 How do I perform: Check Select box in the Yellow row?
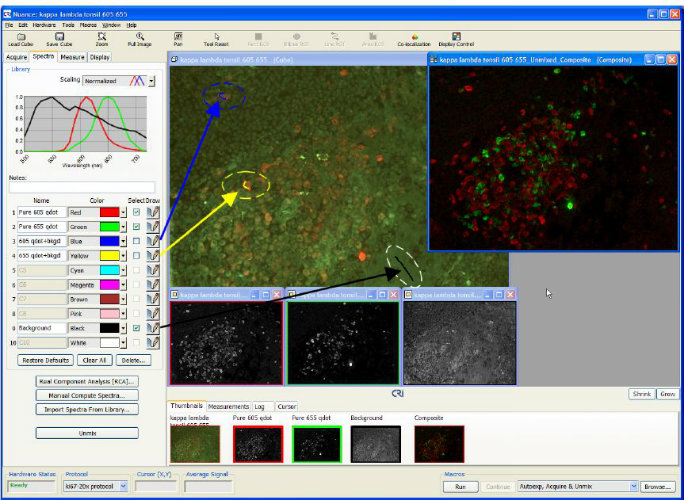click(137, 255)
